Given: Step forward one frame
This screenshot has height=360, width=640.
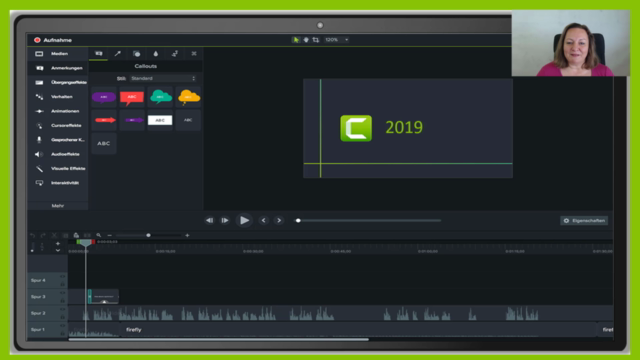Looking at the screenshot, I should (225, 220).
